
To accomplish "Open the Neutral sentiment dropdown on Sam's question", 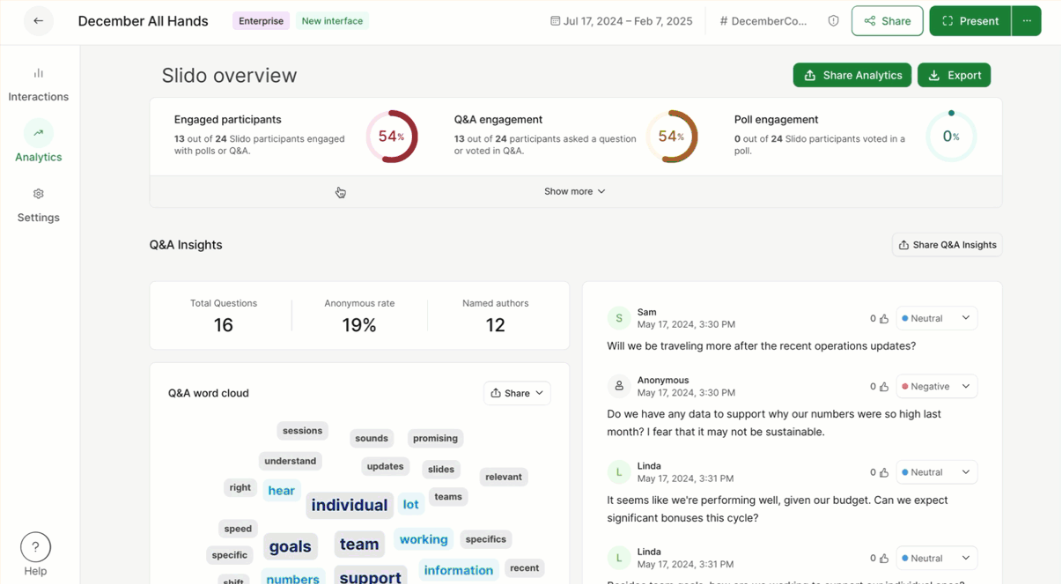I will 936,317.
